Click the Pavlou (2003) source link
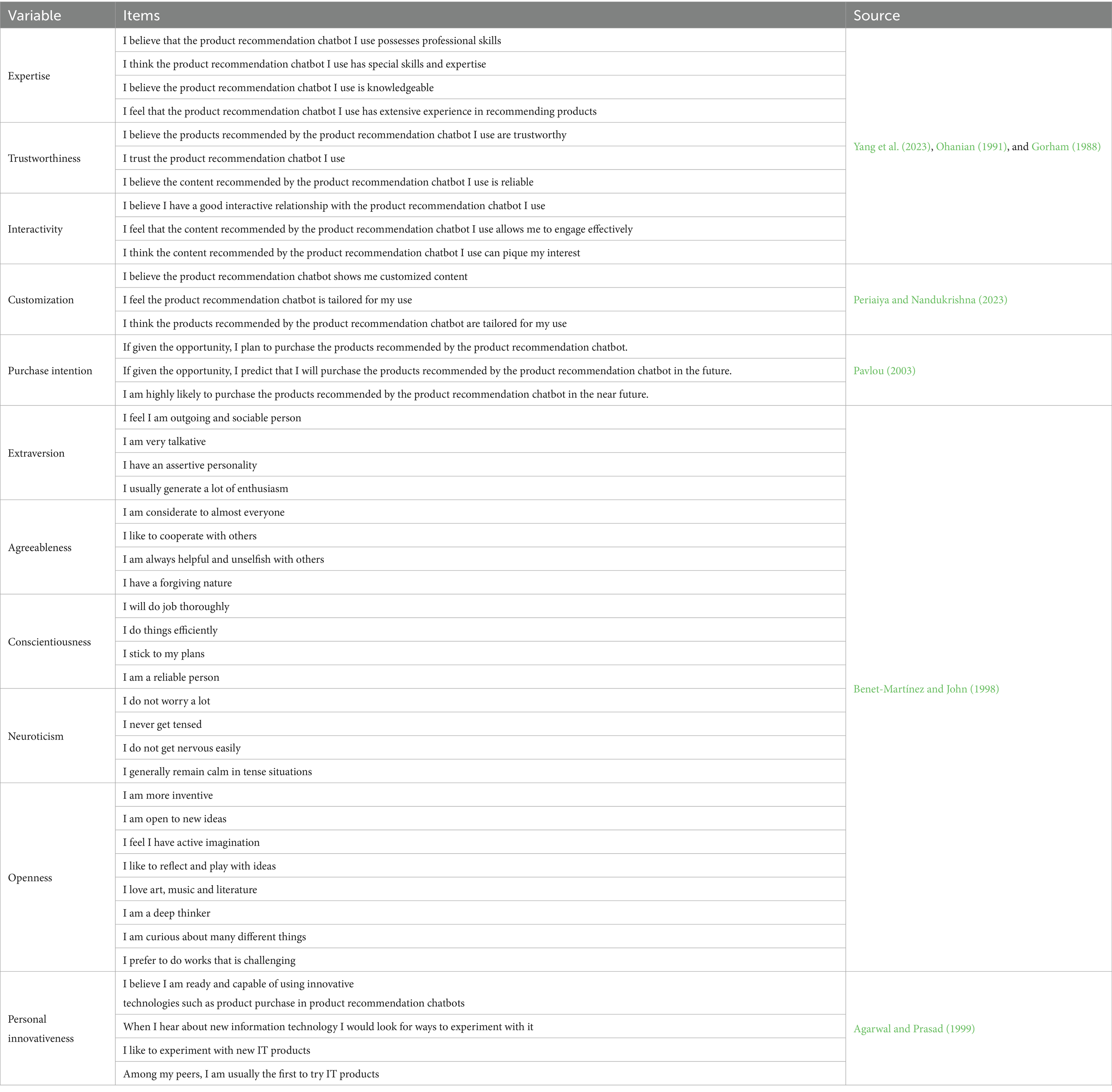Viewport: 1112px width, 1092px height. click(884, 371)
